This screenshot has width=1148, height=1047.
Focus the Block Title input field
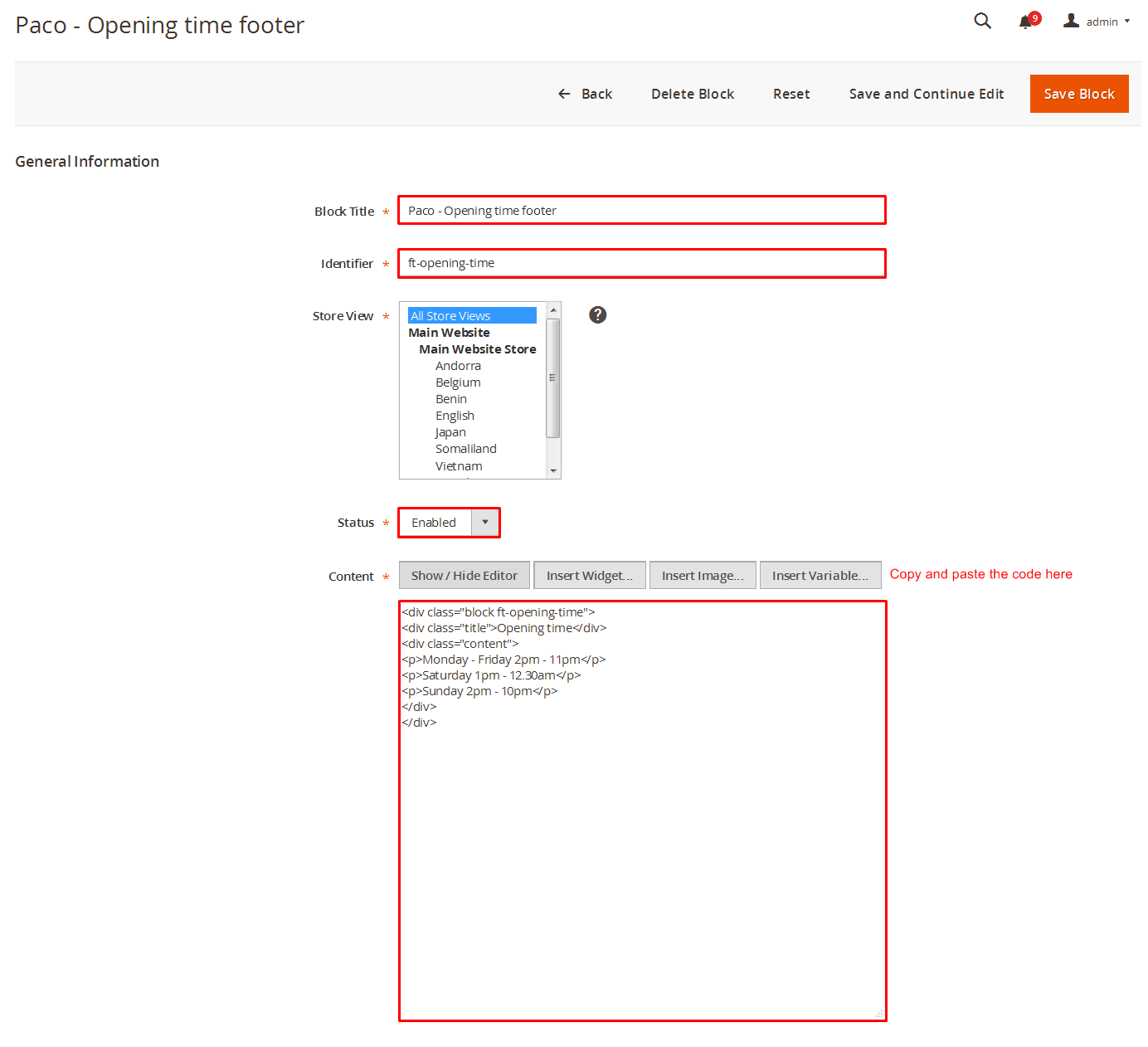click(642, 210)
